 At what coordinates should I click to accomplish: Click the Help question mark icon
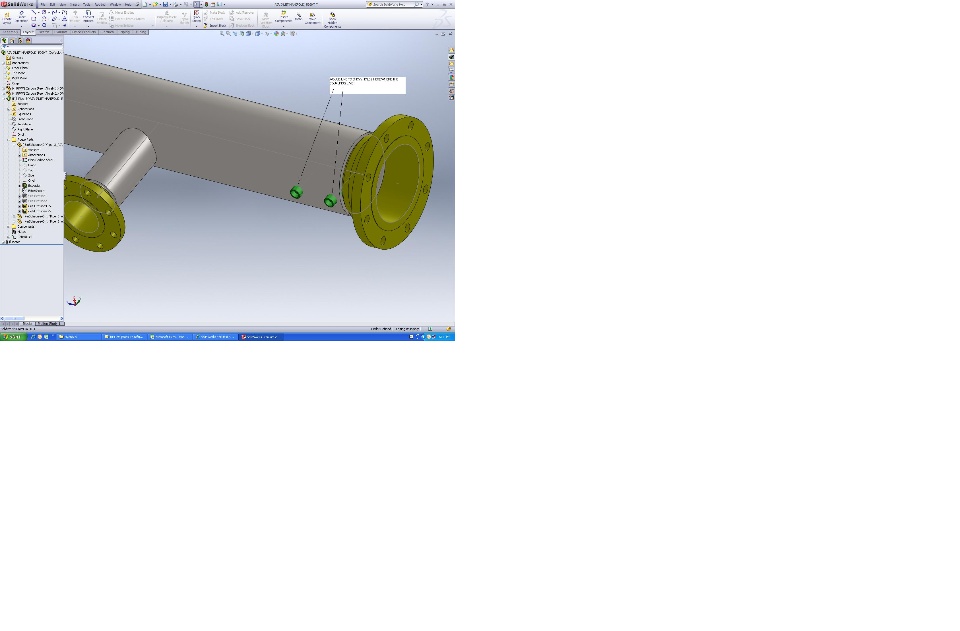click(427, 4)
